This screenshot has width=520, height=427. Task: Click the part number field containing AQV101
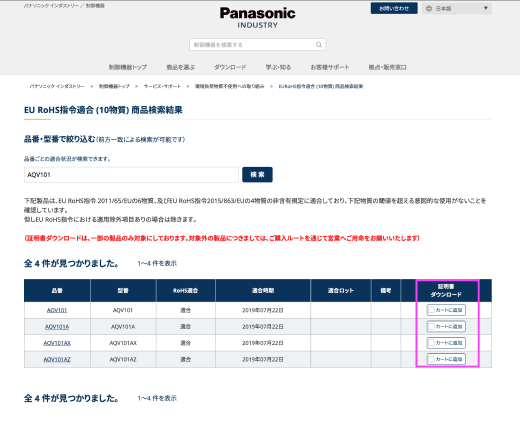pyautogui.click(x=131, y=175)
